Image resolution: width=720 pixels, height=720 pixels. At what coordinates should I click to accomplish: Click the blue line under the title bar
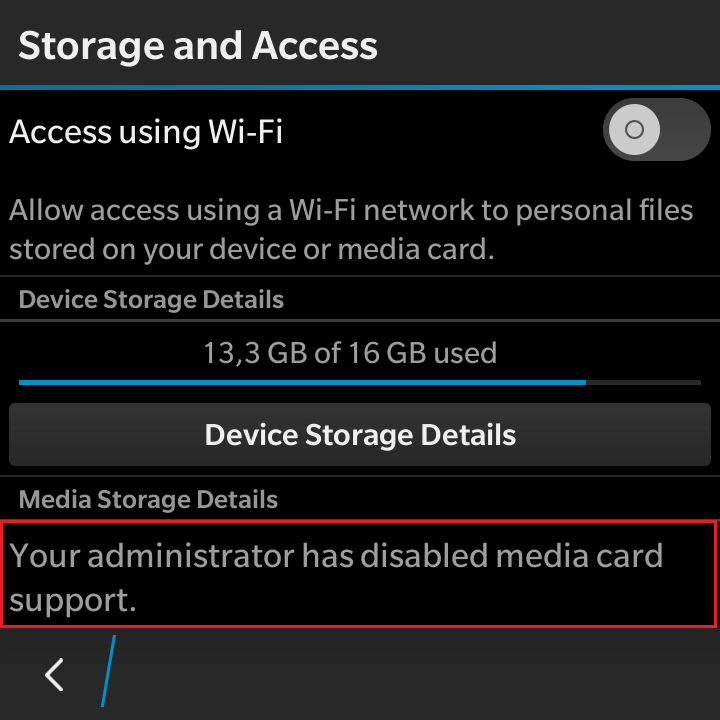(x=360, y=87)
